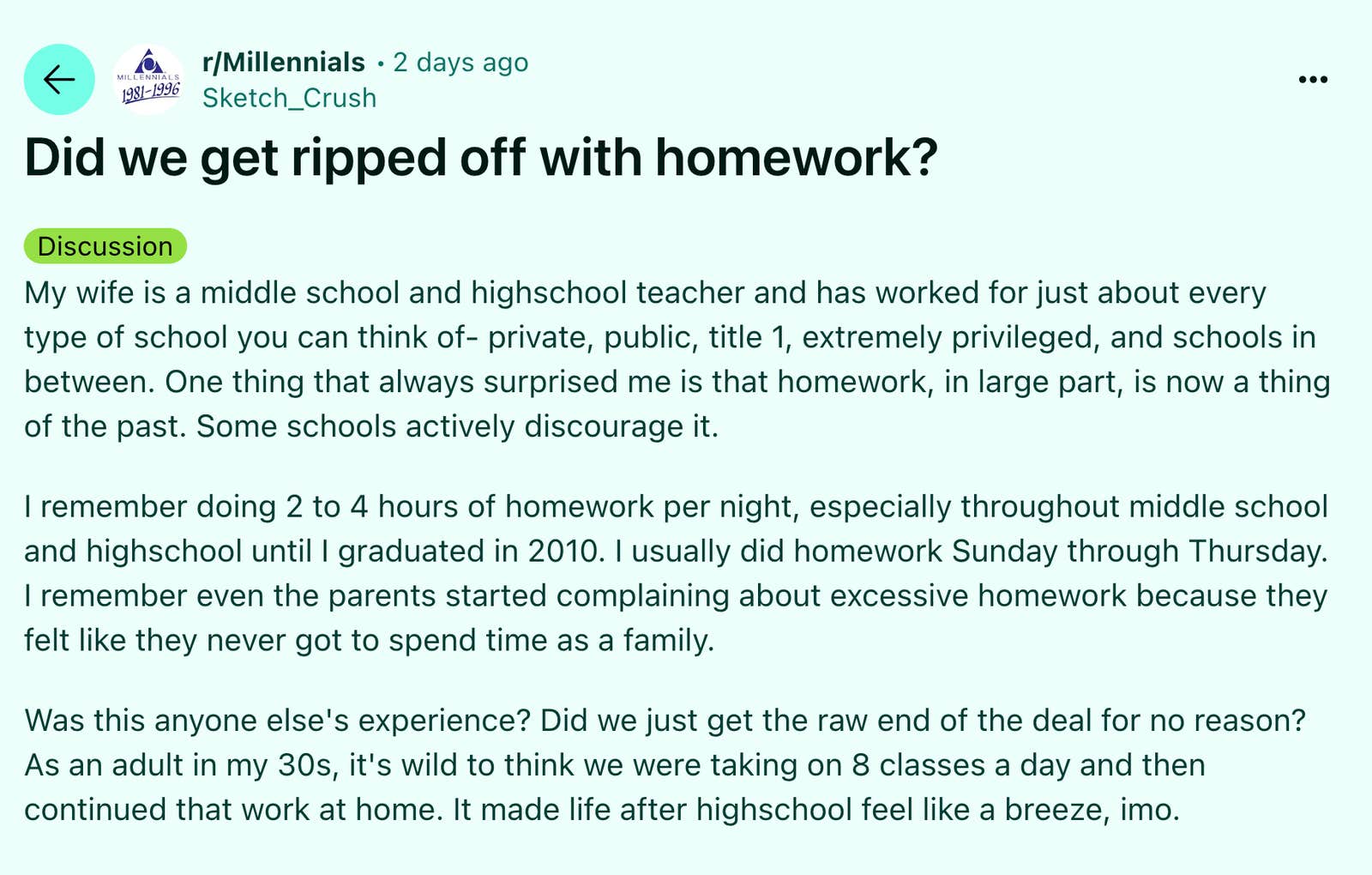Screen dimensions: 1372x875
Task: Click the '2 days ago' timestamp
Action: [x=460, y=62]
